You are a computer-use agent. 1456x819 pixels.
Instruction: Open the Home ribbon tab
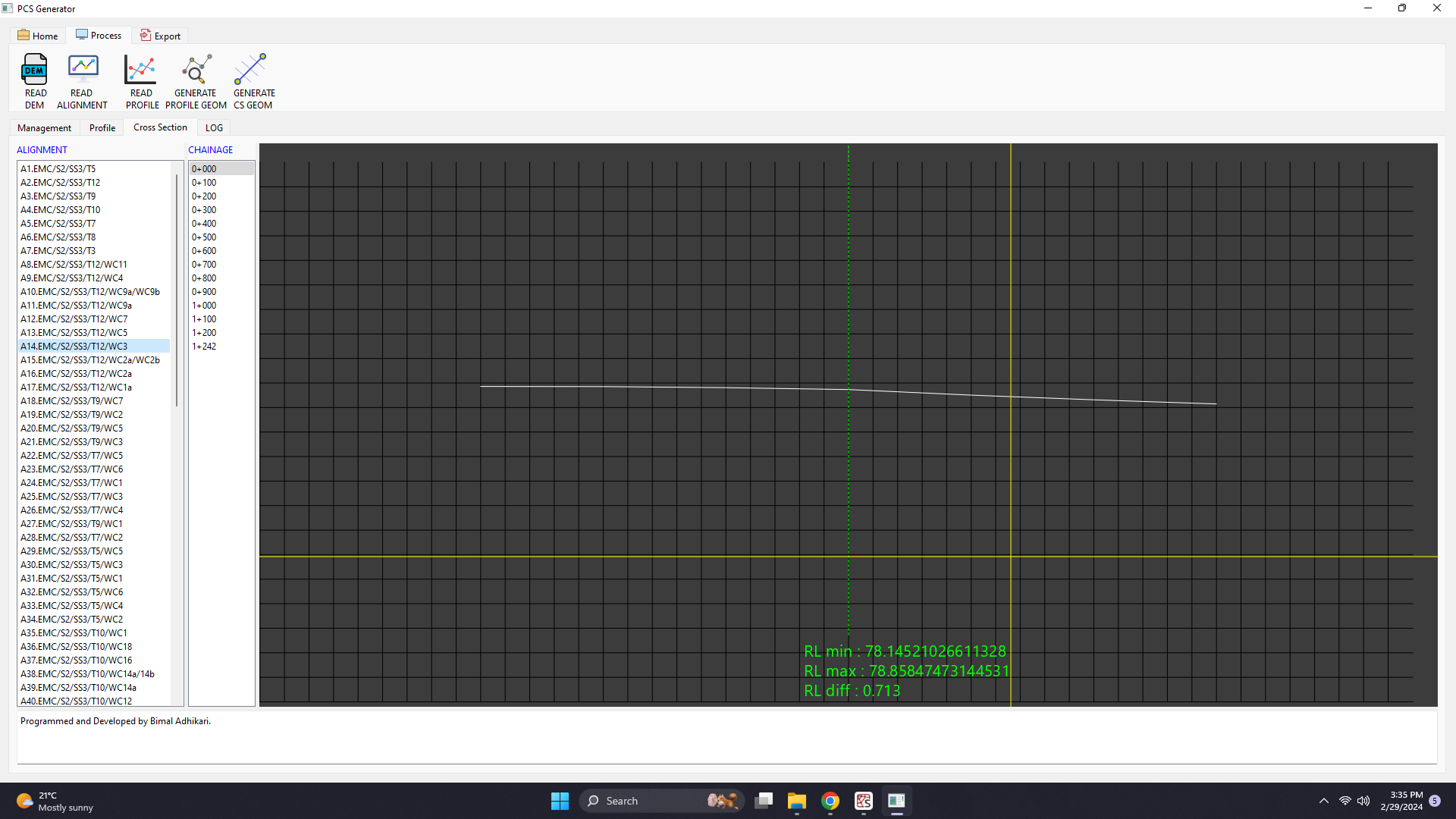point(38,36)
